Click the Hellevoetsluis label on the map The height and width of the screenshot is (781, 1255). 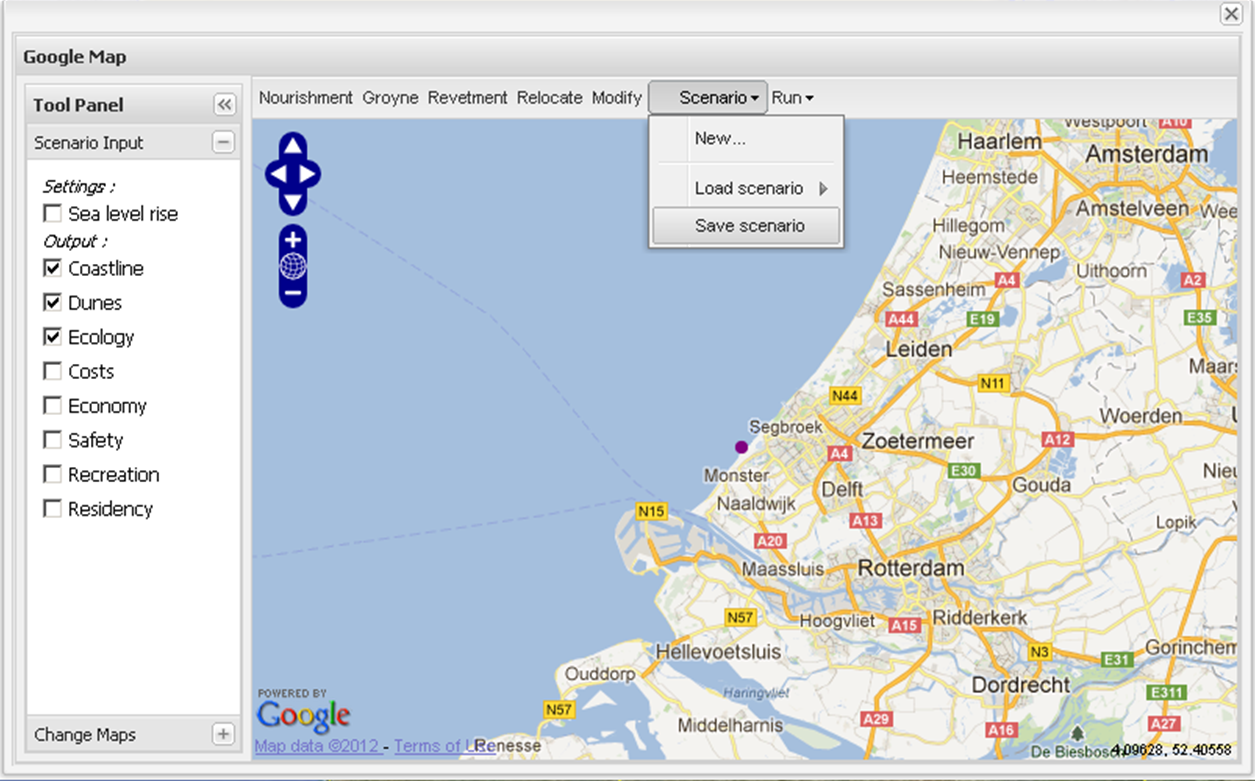pos(718,652)
